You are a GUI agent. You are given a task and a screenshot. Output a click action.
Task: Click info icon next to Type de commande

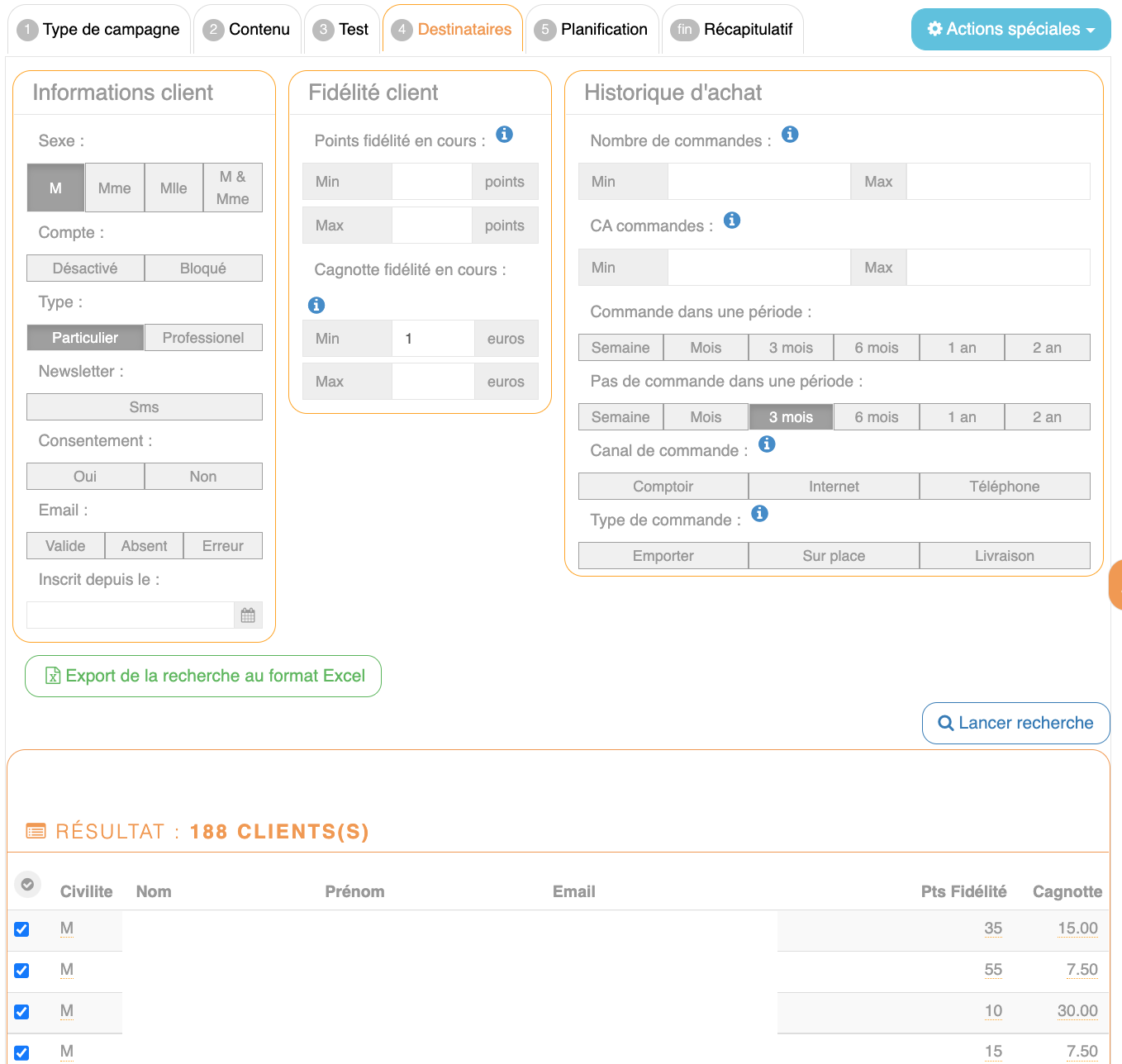(759, 514)
